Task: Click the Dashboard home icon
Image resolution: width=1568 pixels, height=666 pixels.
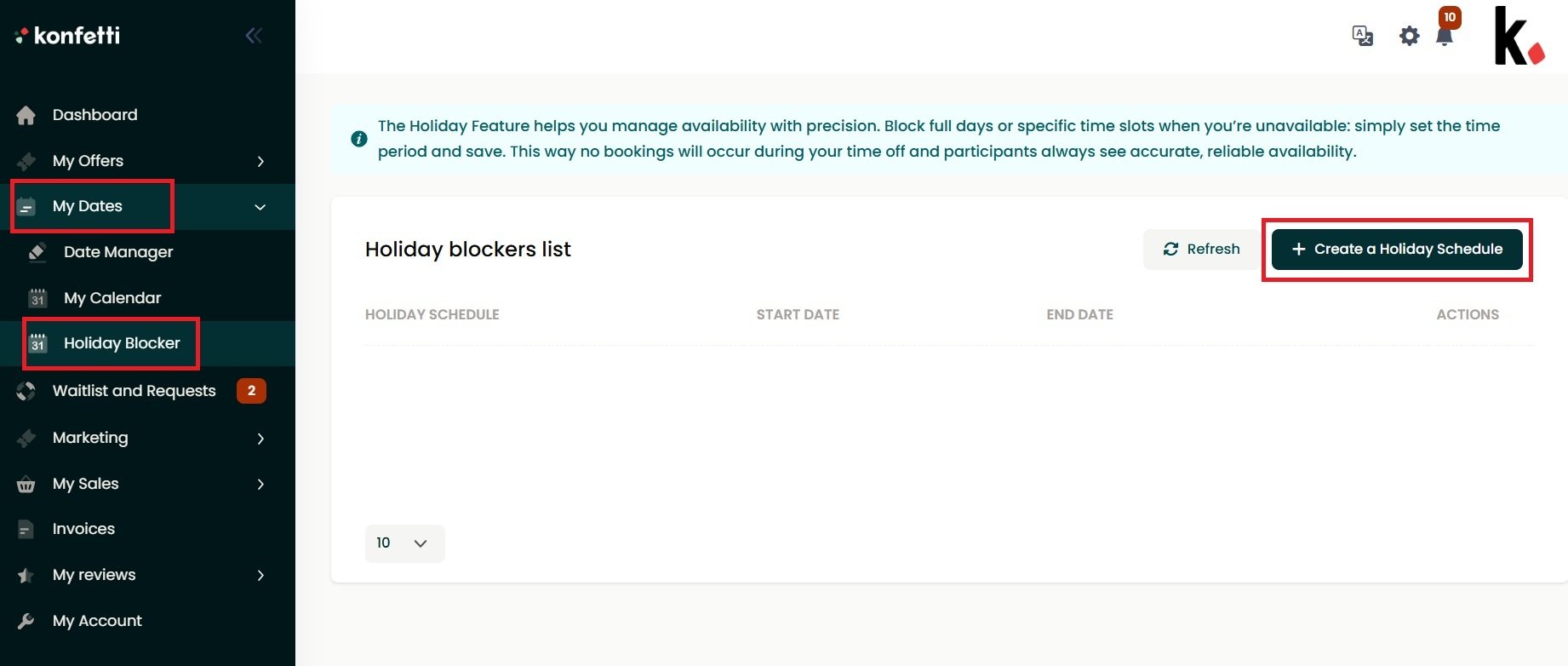Action: [26, 115]
